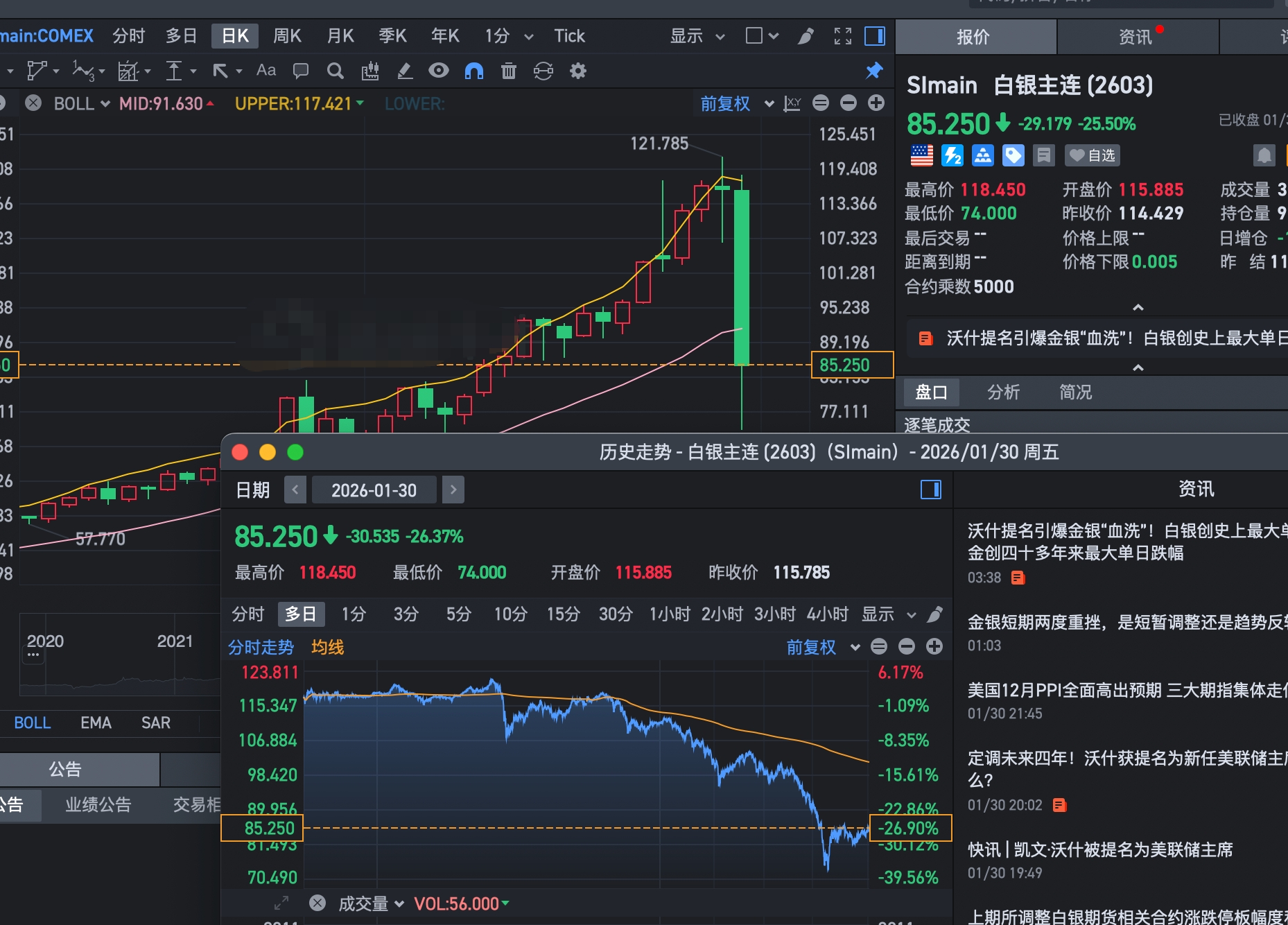
Task: Click the magnifier zoom tool
Action: (336, 71)
